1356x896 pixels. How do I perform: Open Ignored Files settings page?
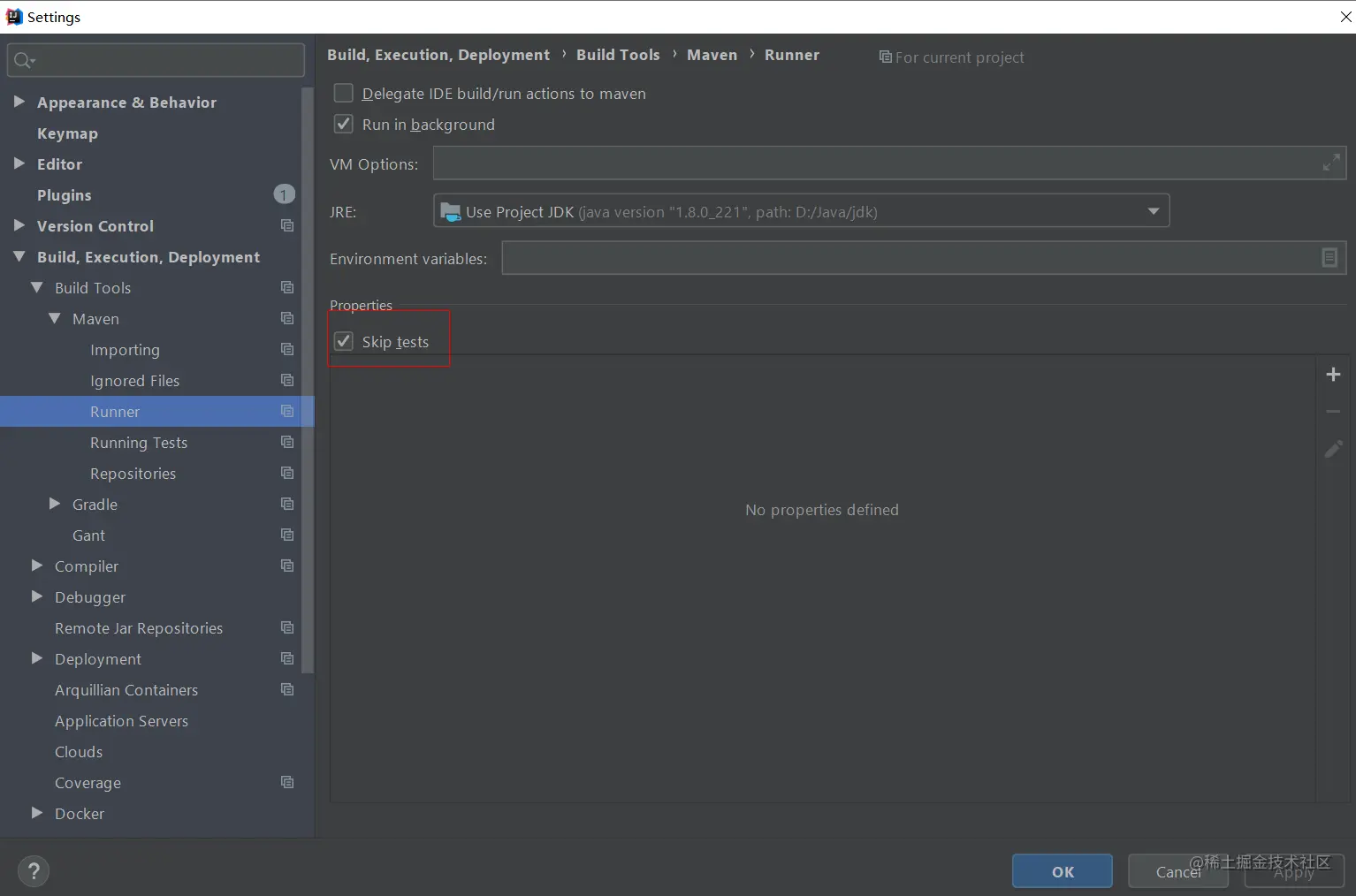(134, 381)
